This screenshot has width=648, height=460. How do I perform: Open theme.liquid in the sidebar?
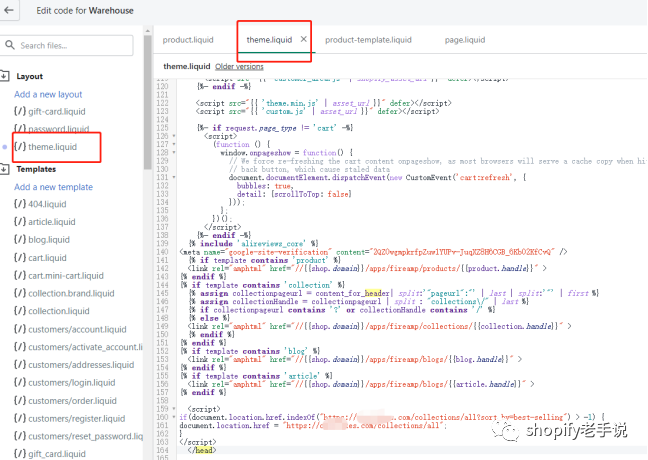(45, 147)
